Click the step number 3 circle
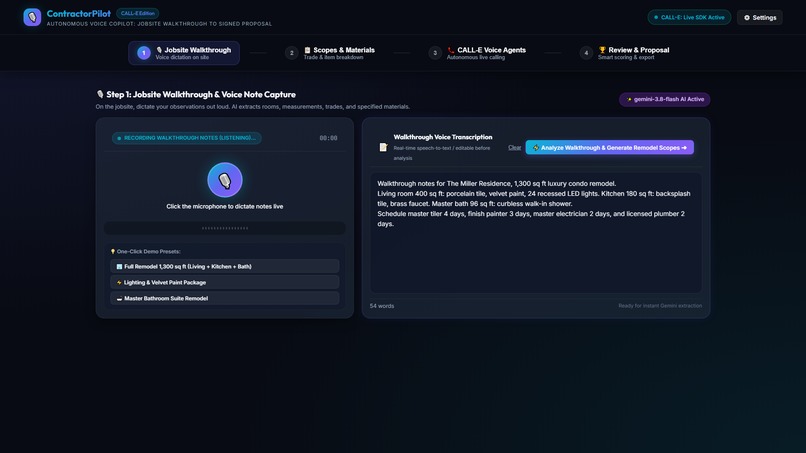The height and width of the screenshot is (453, 806). pos(435,53)
